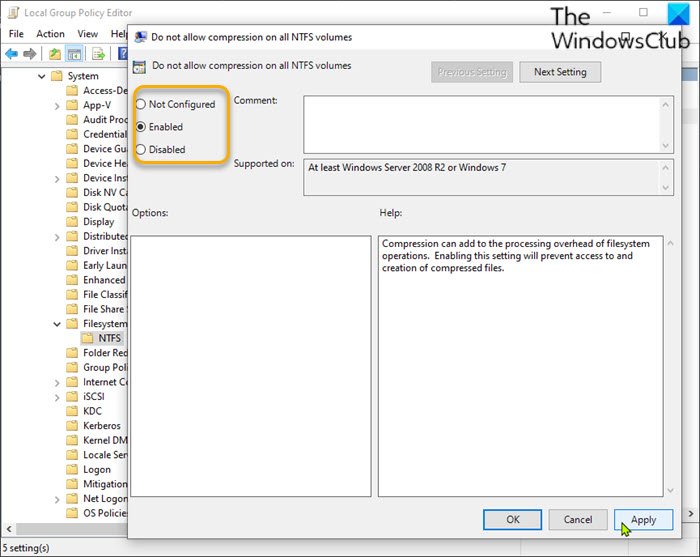Click the Previous Setting button
Viewport: 700px width, 557px height.
pyautogui.click(x=472, y=72)
